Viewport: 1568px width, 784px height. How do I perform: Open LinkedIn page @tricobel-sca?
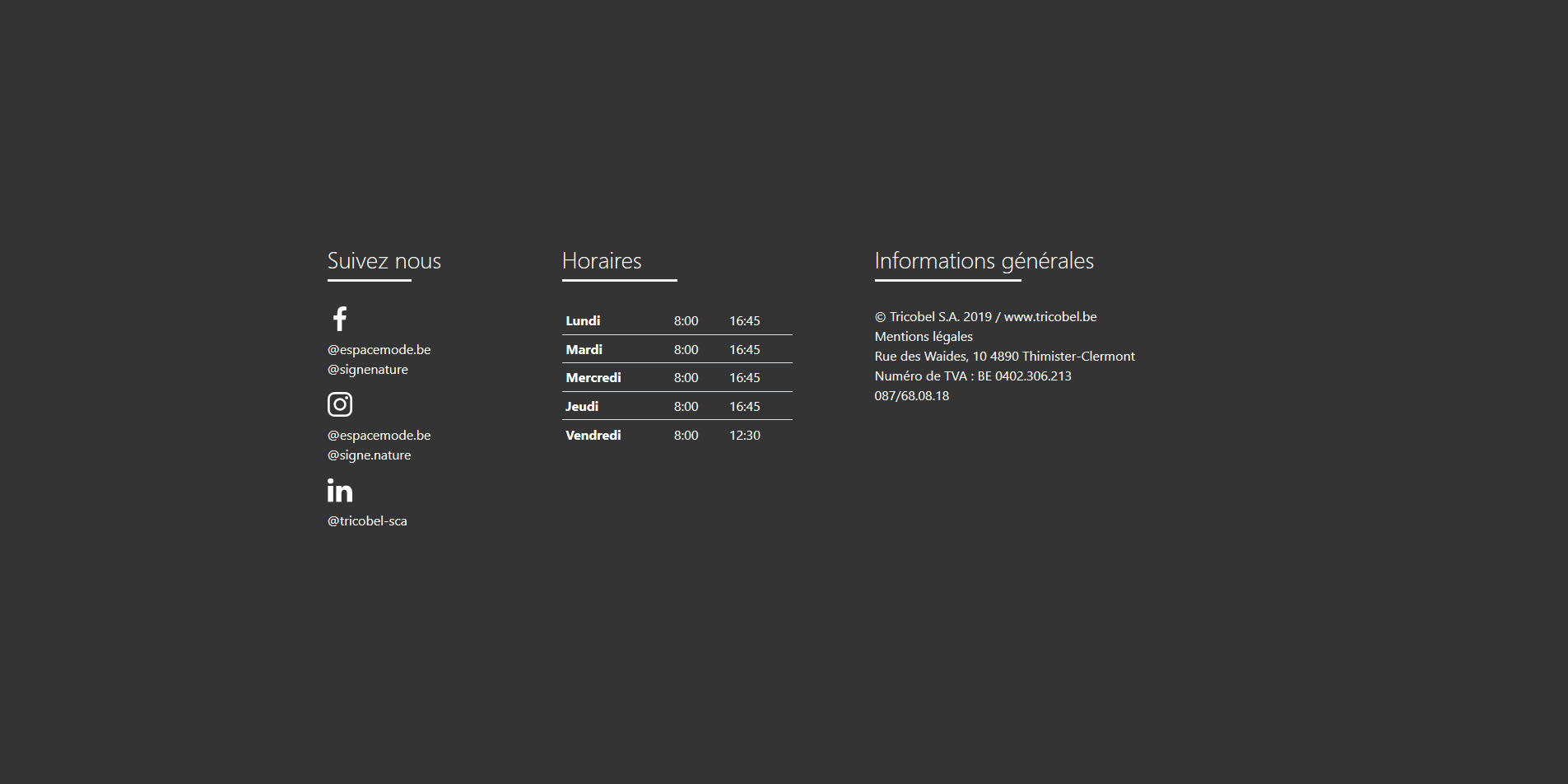click(x=367, y=520)
